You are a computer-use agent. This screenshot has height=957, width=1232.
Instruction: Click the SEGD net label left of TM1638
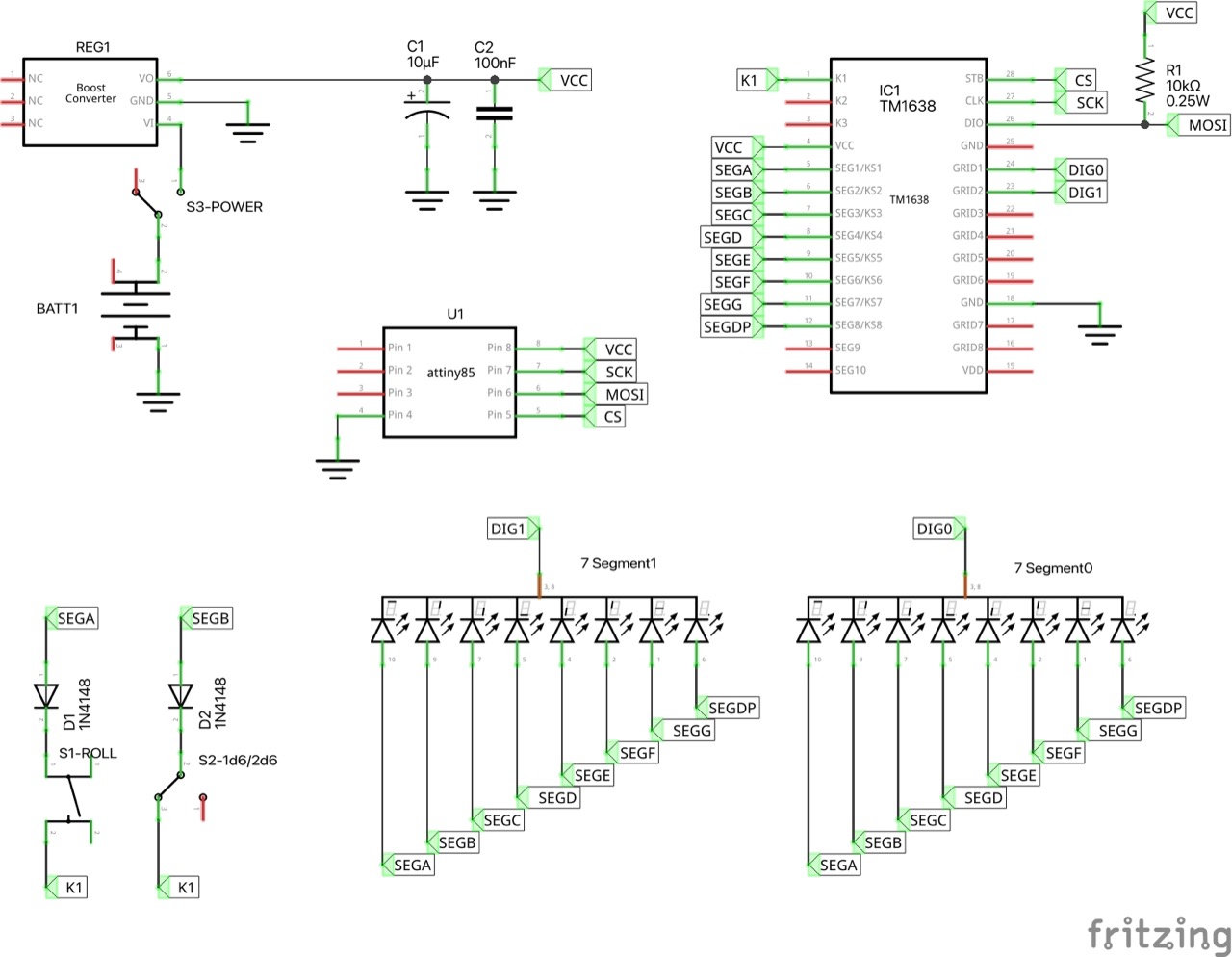pyautogui.click(x=731, y=237)
